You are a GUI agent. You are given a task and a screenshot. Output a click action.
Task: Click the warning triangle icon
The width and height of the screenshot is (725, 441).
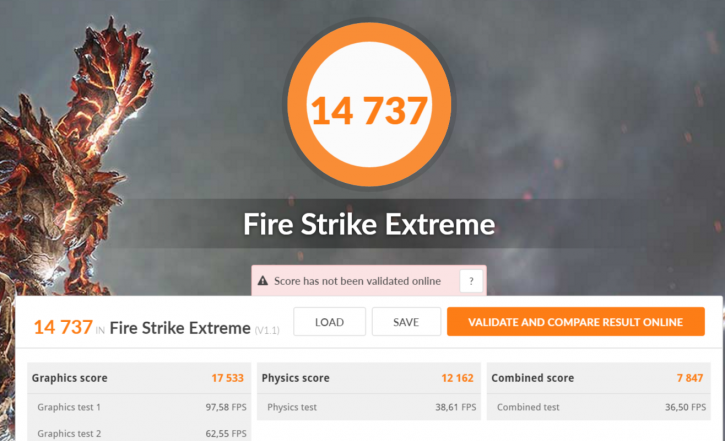(x=263, y=281)
